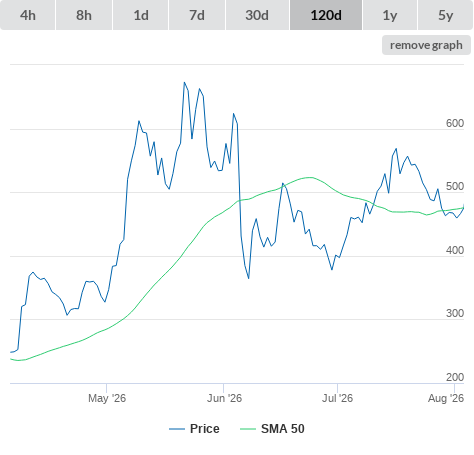The width and height of the screenshot is (474, 455).
Task: Click the green SMA 50 legend marker
Action: click(248, 429)
